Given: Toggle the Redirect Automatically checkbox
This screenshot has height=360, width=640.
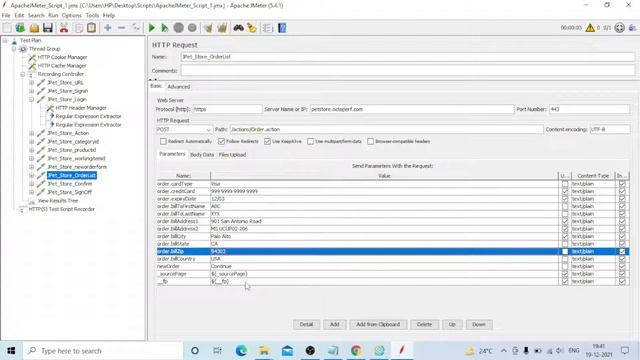Looking at the screenshot, I should coord(163,141).
